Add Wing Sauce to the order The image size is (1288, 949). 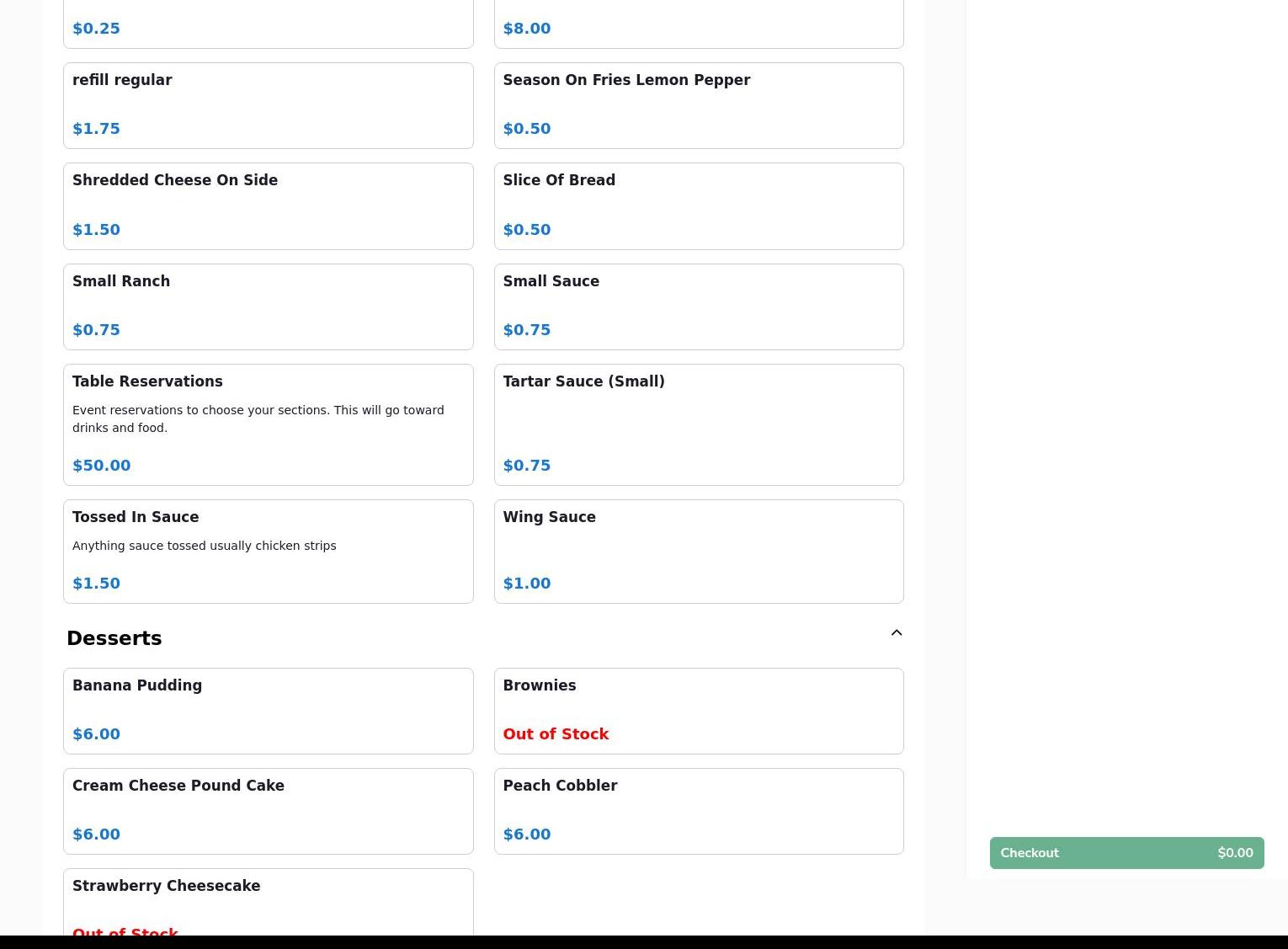pos(698,551)
